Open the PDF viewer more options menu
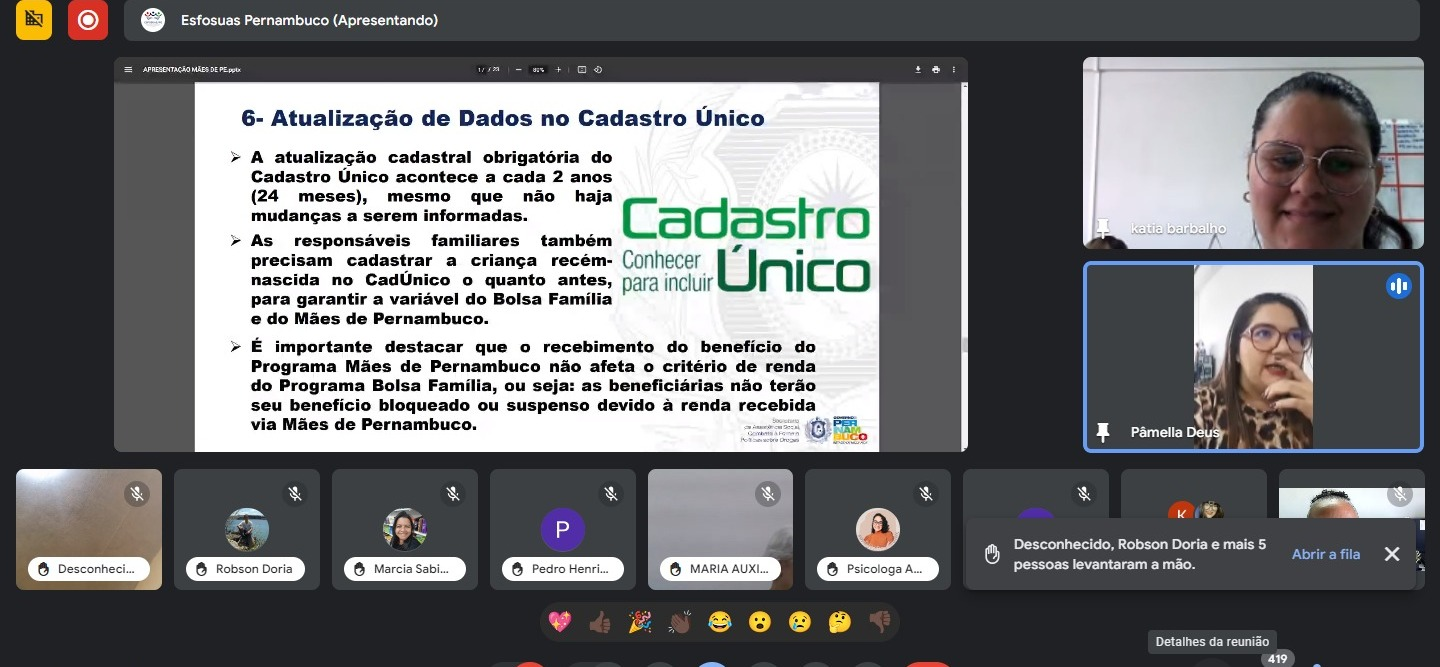Screen dimensions: 1440x667 [x=954, y=70]
